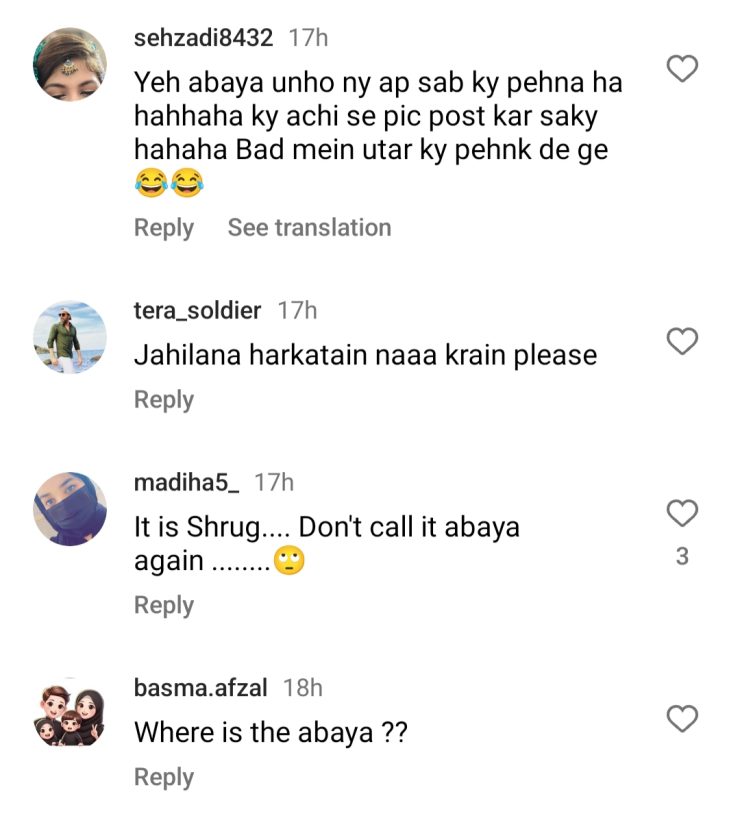This screenshot has width=740, height=818.
Task: Like sehzadi8432's comment with the heart
Action: (x=682, y=69)
